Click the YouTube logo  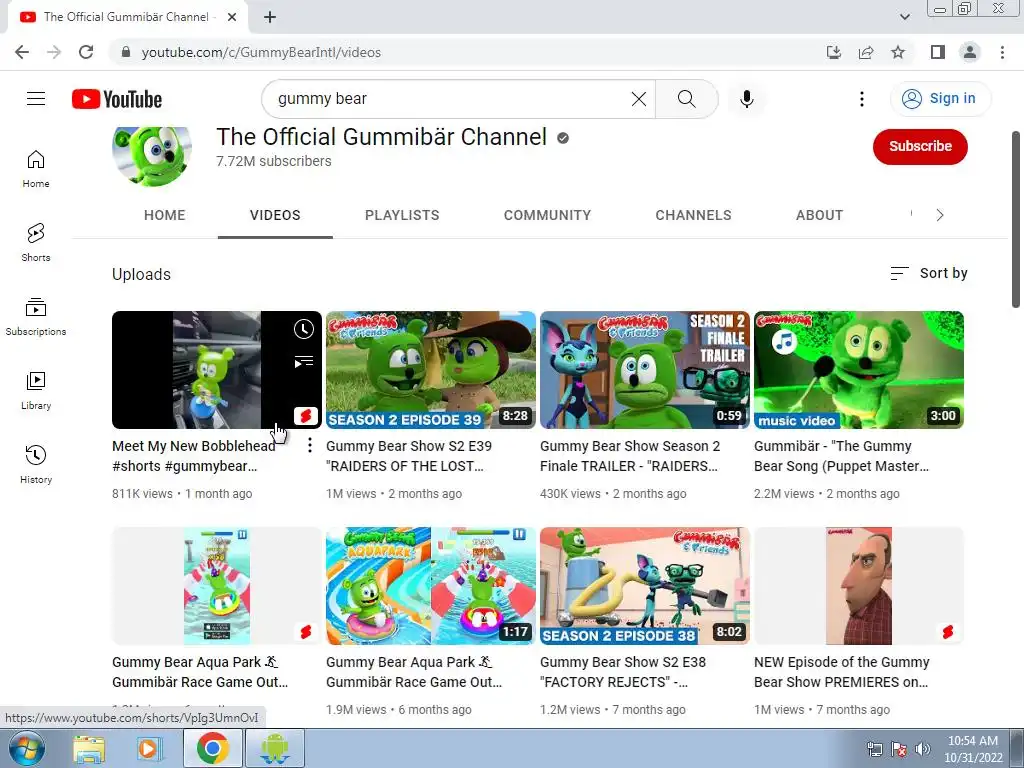tap(117, 99)
